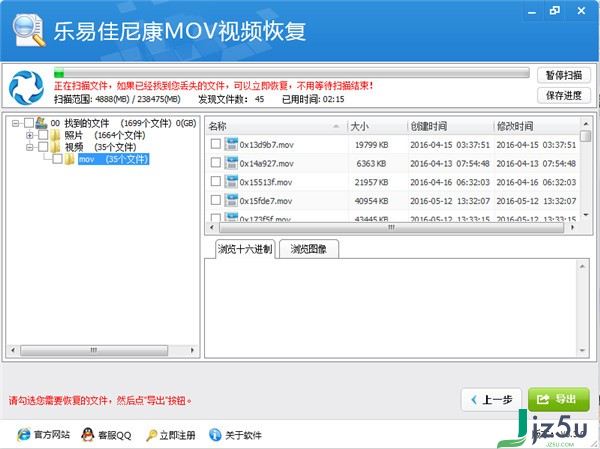Click the 照片 folder icon

coord(56,135)
